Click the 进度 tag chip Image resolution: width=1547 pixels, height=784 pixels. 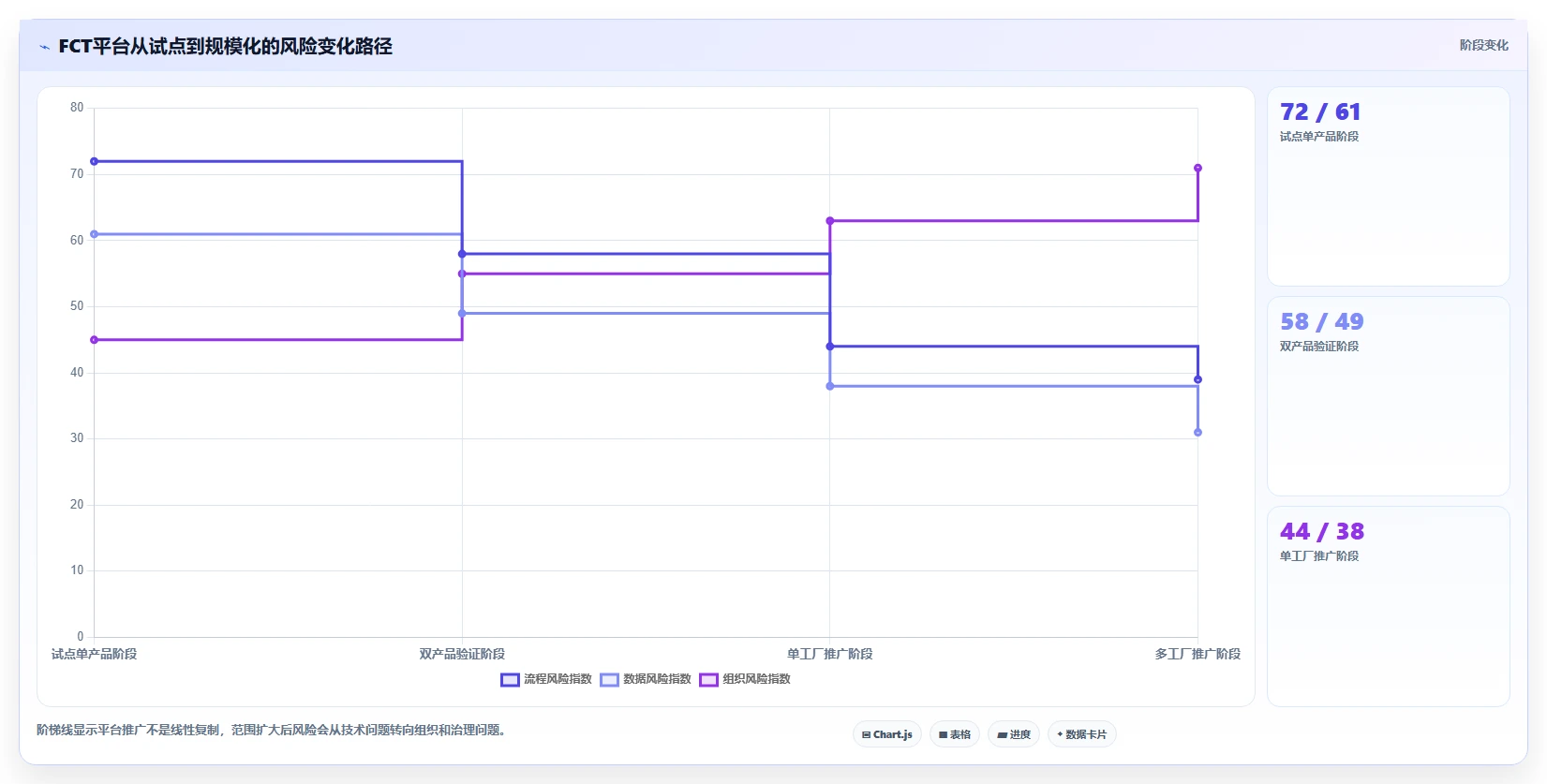pos(1014,734)
